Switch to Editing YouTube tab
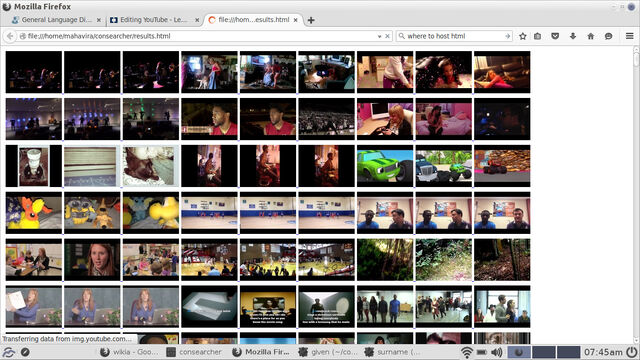The image size is (640, 360). point(154,20)
